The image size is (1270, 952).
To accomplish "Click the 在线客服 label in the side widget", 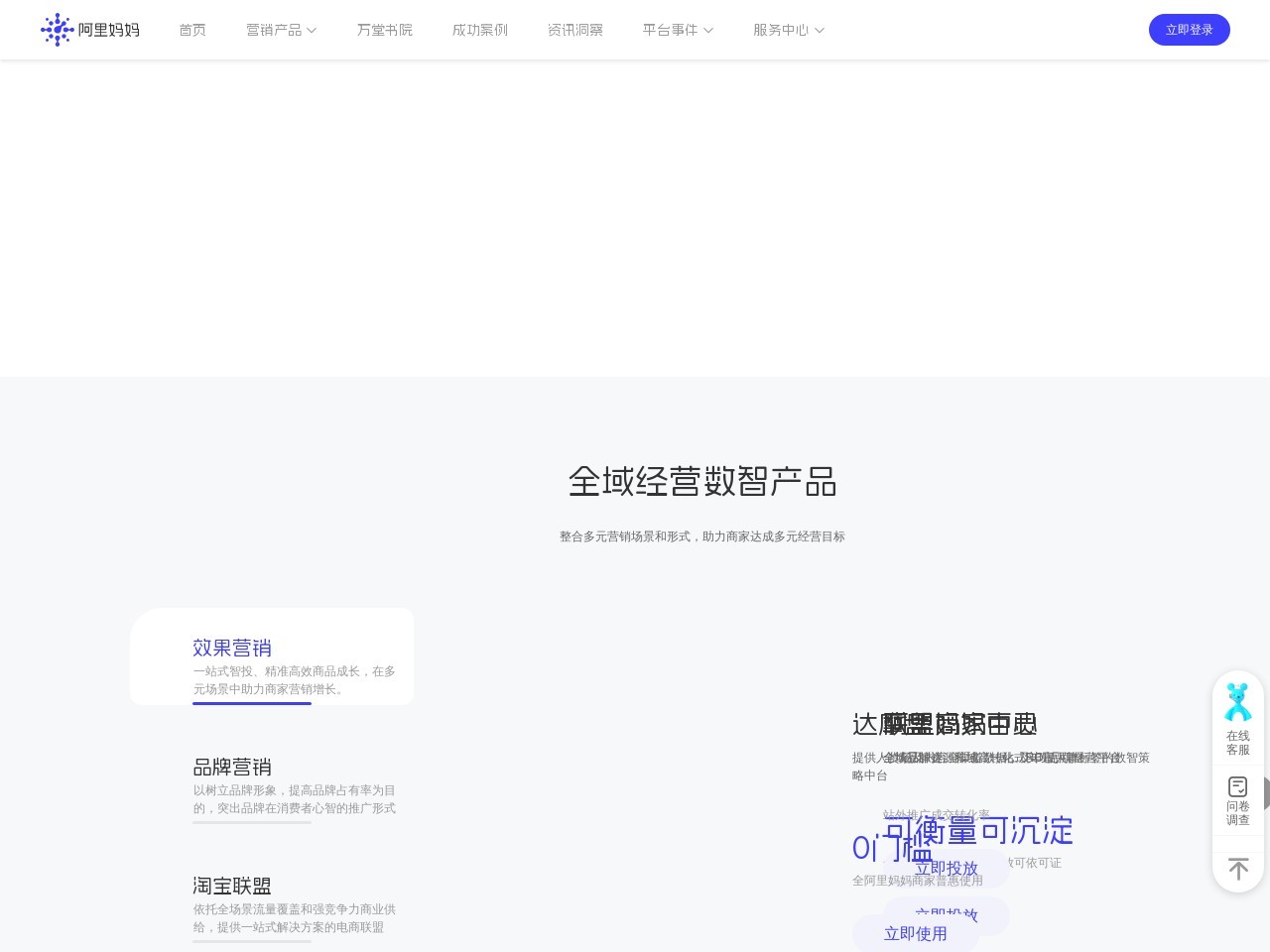I will tap(1237, 743).
